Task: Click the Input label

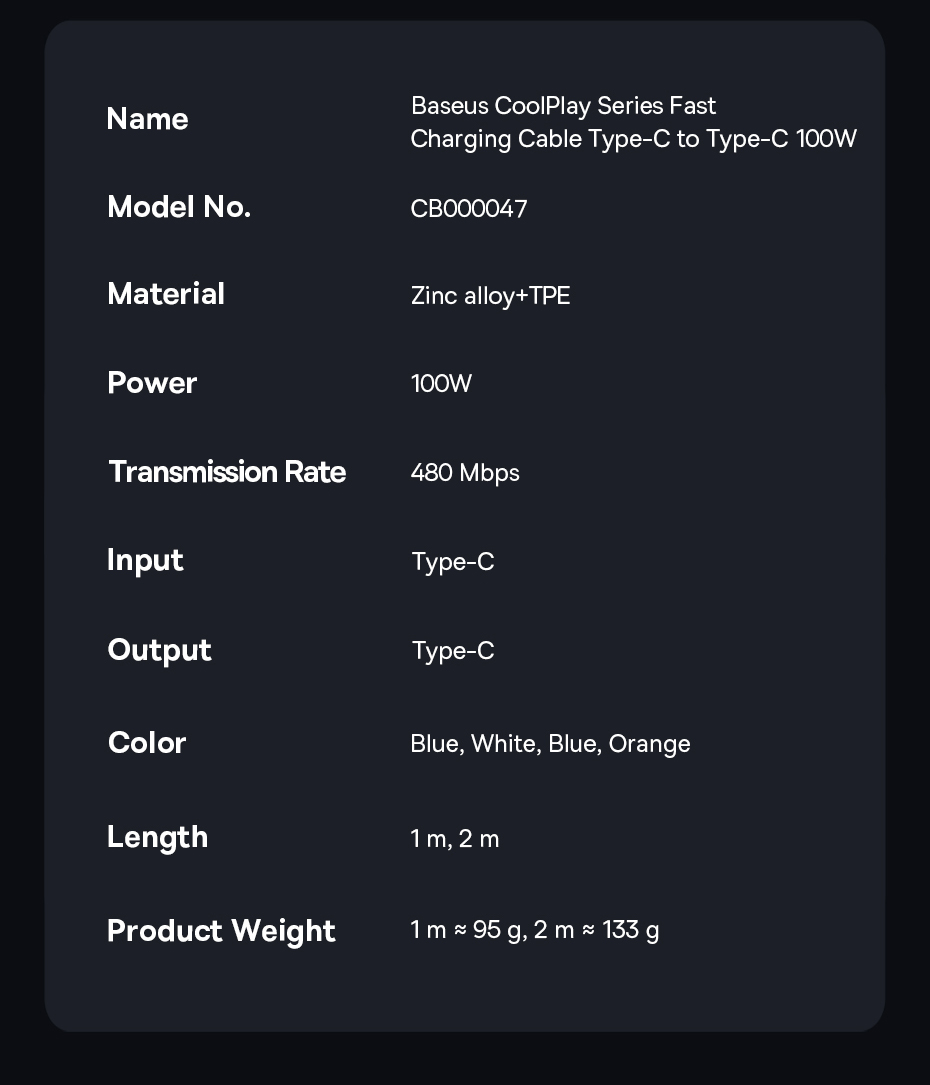Action: (x=145, y=560)
